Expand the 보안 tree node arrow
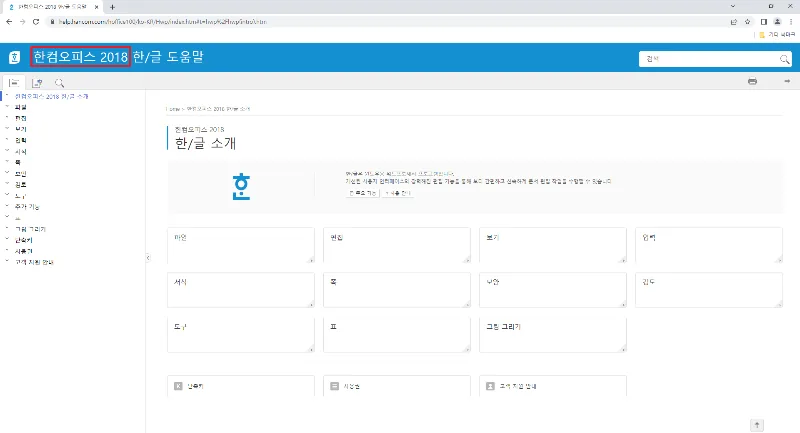This screenshot has height=433, width=800. pos(7,173)
